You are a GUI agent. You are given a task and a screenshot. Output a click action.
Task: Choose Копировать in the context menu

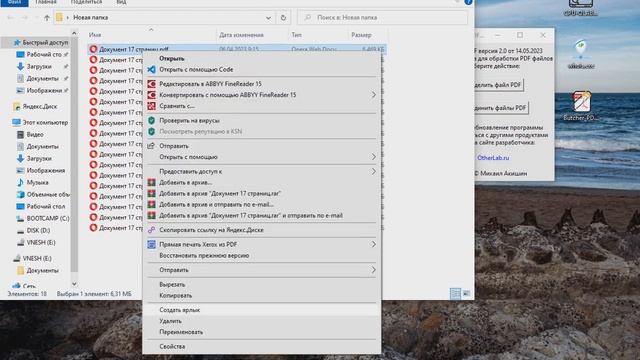262,295
